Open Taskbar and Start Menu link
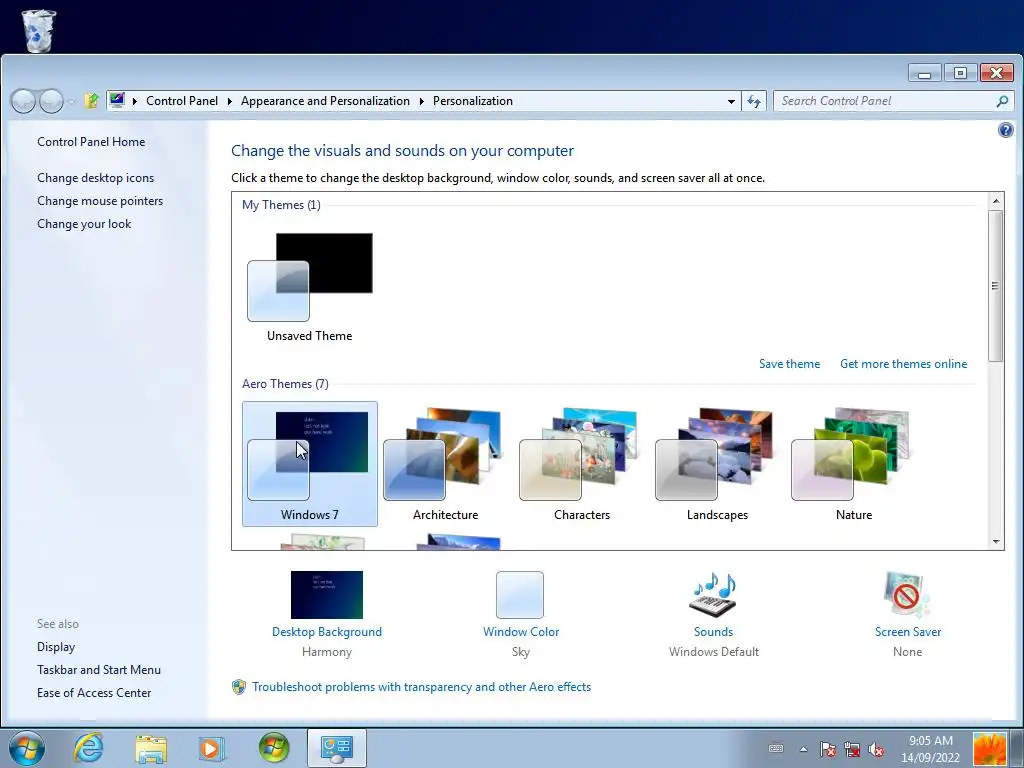1024x768 pixels. (x=99, y=669)
